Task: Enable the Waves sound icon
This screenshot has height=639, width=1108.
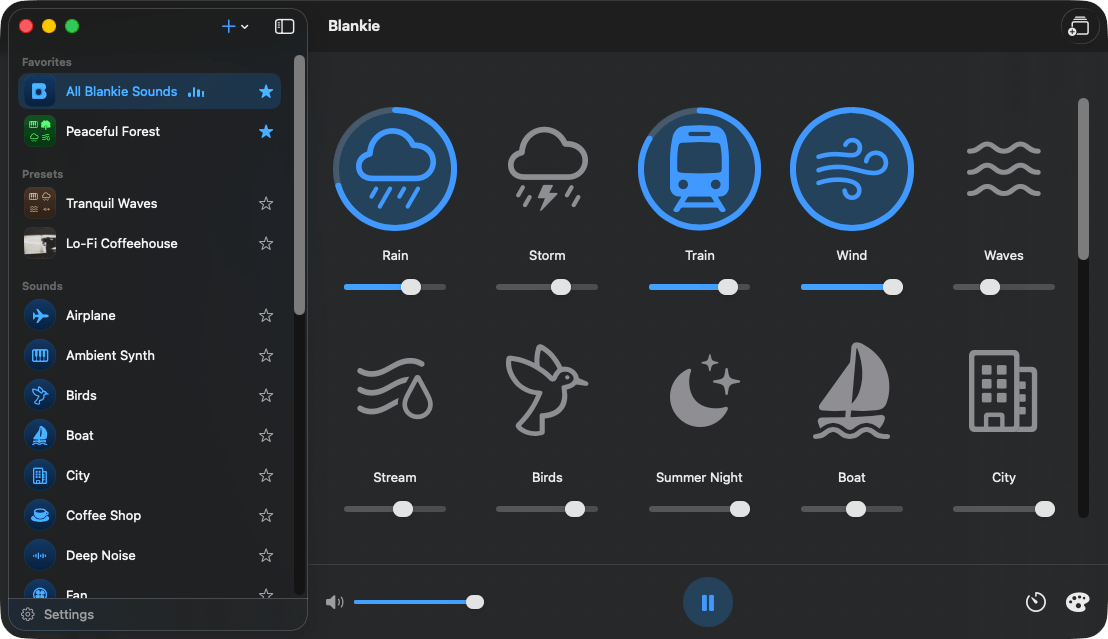Action: pyautogui.click(x=1003, y=169)
